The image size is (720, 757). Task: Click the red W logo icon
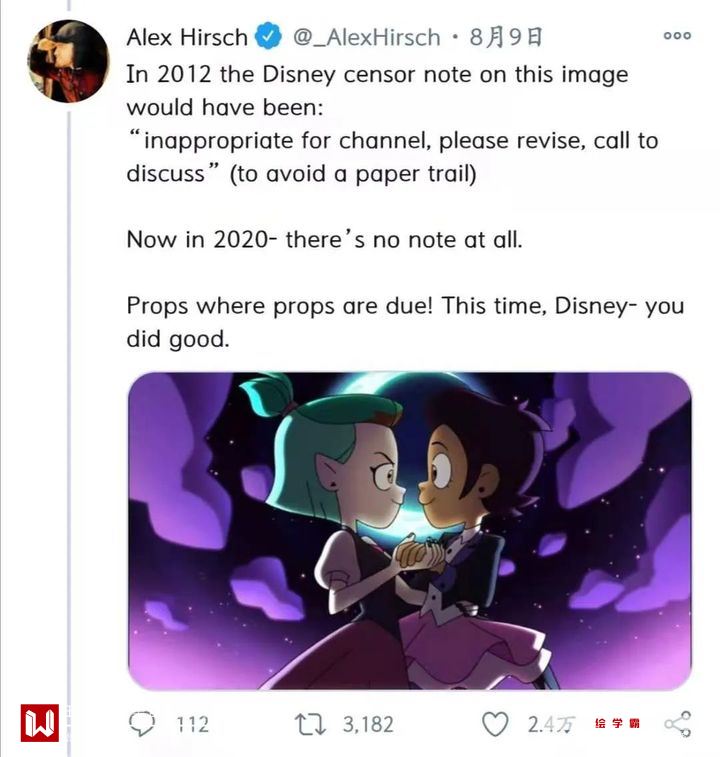(x=40, y=722)
